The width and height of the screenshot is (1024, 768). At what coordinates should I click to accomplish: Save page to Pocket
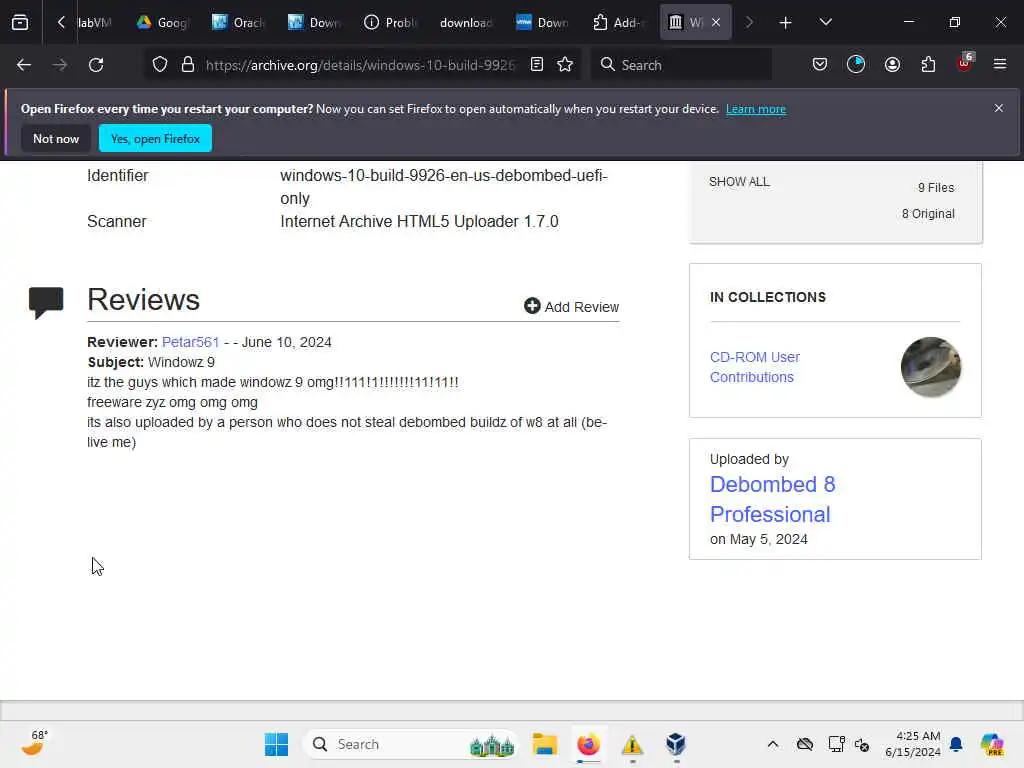(x=820, y=64)
